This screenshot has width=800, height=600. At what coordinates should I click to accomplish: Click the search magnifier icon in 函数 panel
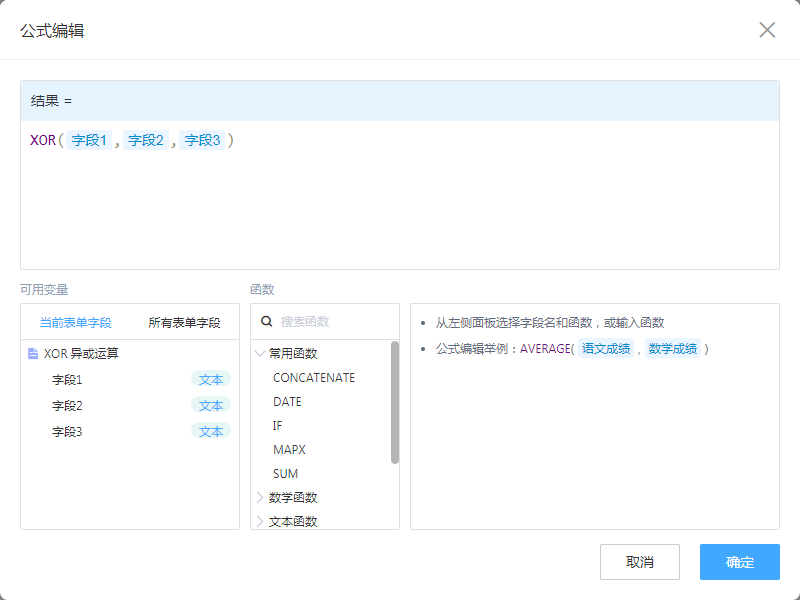(267, 322)
